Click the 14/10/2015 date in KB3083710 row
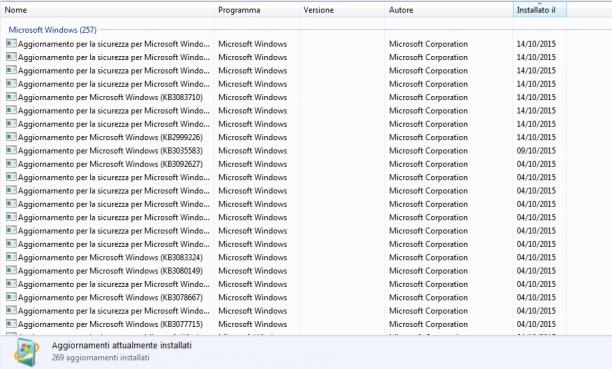 click(x=536, y=97)
